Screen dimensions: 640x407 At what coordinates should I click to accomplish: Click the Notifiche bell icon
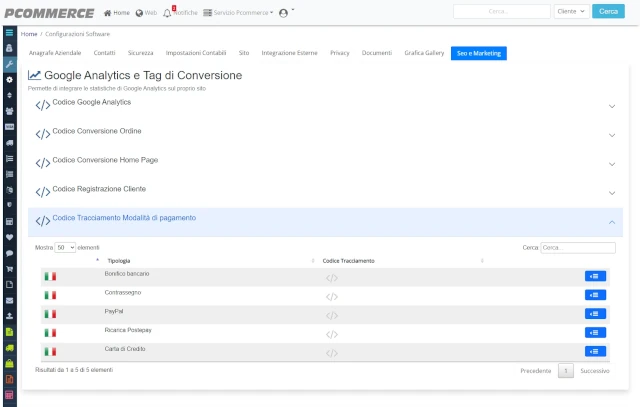point(167,13)
